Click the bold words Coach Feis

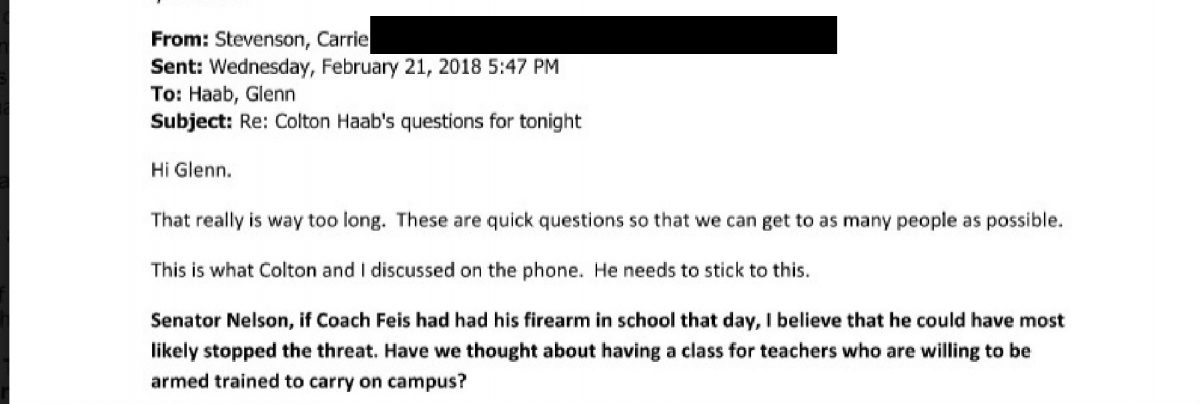tap(343, 322)
